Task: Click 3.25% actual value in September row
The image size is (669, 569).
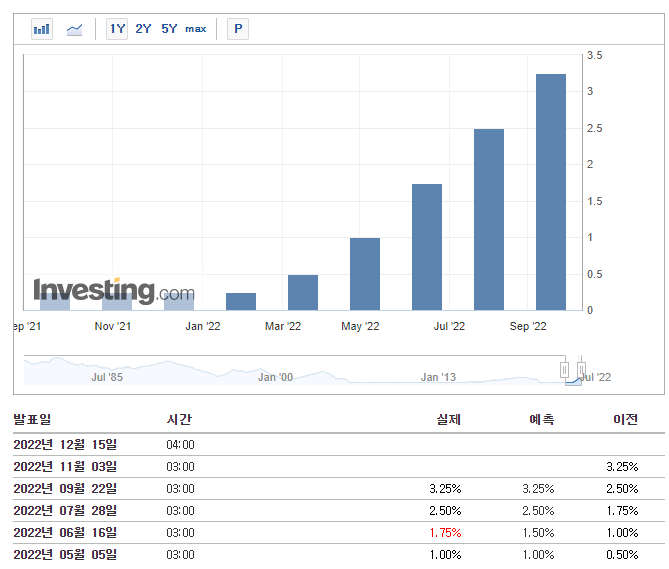Action: click(x=445, y=489)
